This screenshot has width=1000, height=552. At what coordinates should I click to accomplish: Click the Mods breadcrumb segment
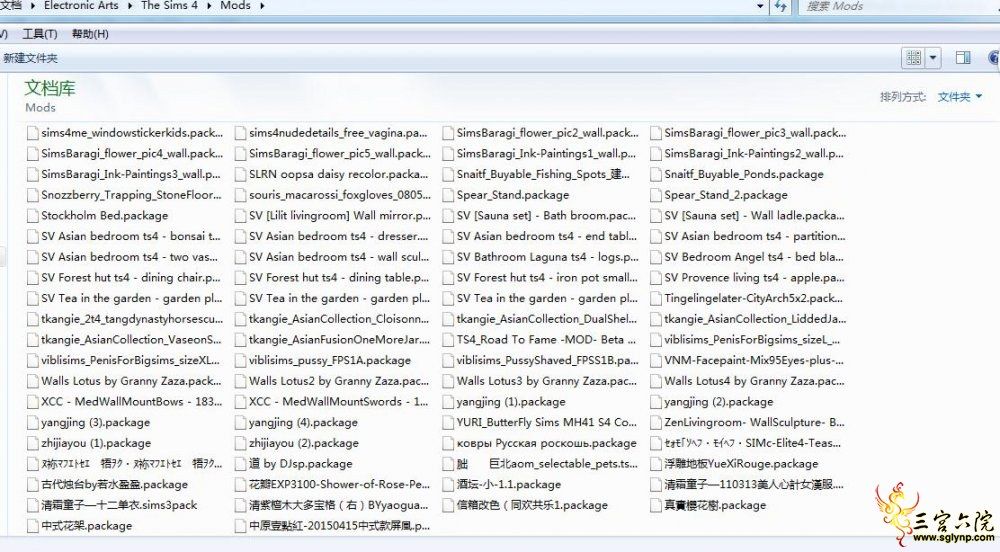(235, 6)
